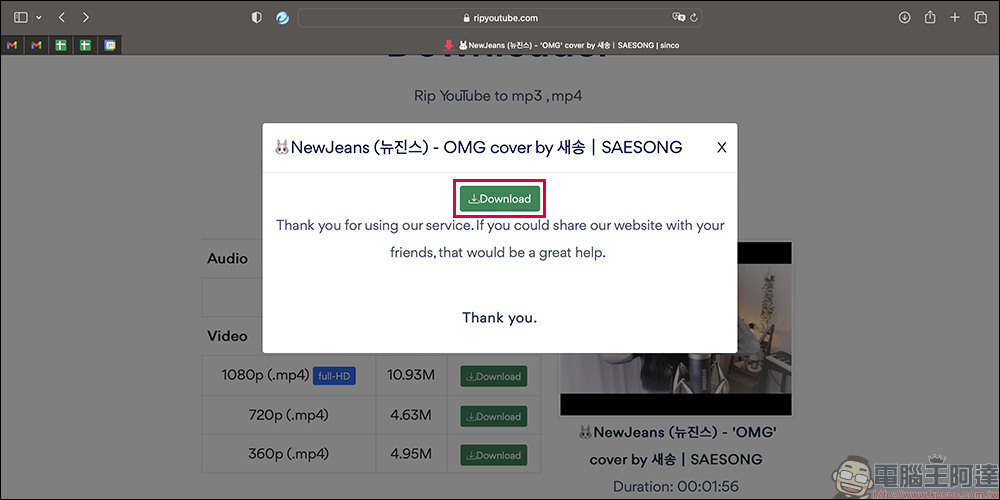Viewport: 1000px width, 500px height.
Task: Close the dialog with the X
Action: 722,147
